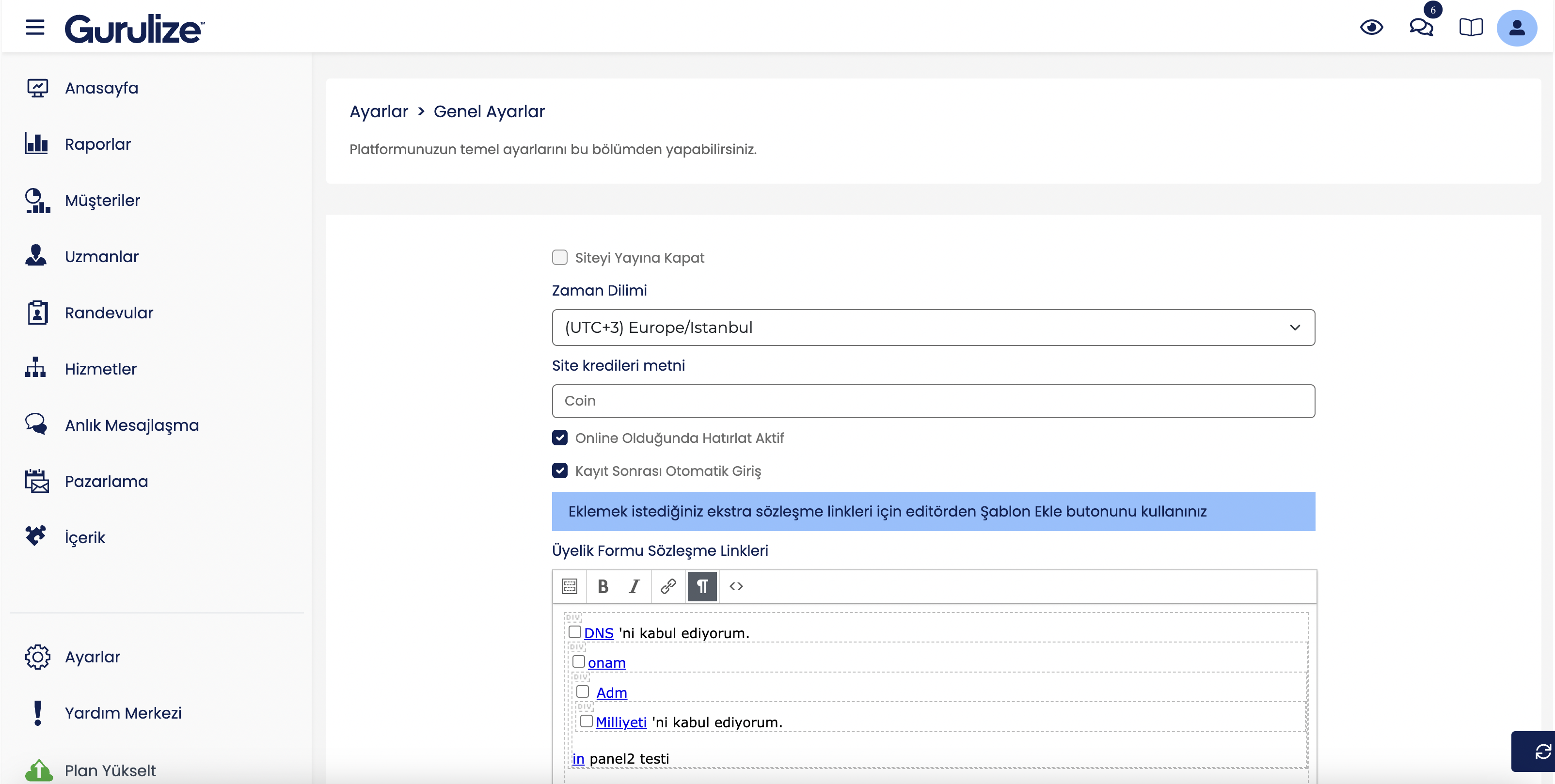Image resolution: width=1555 pixels, height=784 pixels.
Task: Uncheck Online Olduğunda Hatırlat Aktif
Action: (559, 438)
